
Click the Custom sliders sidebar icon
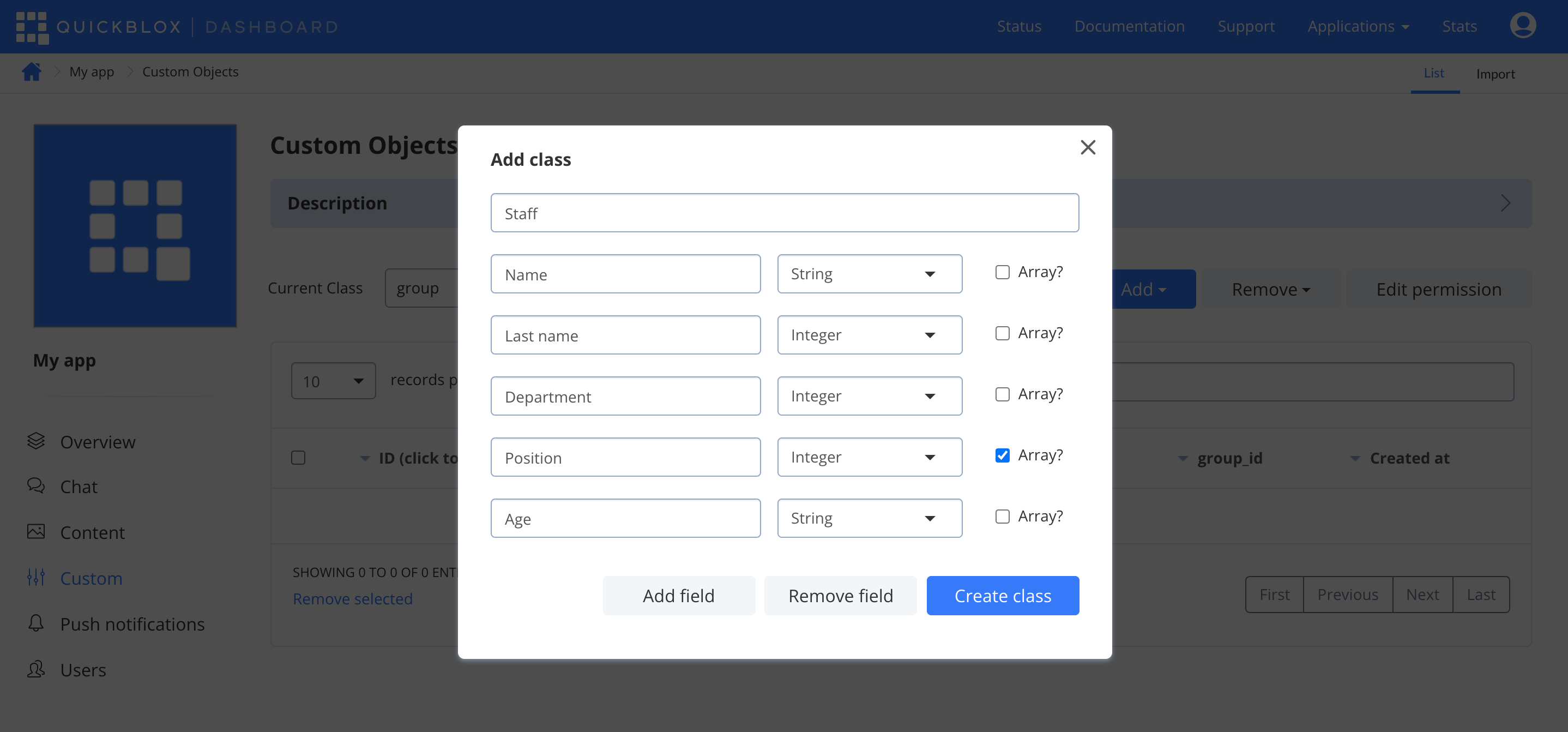point(36,577)
